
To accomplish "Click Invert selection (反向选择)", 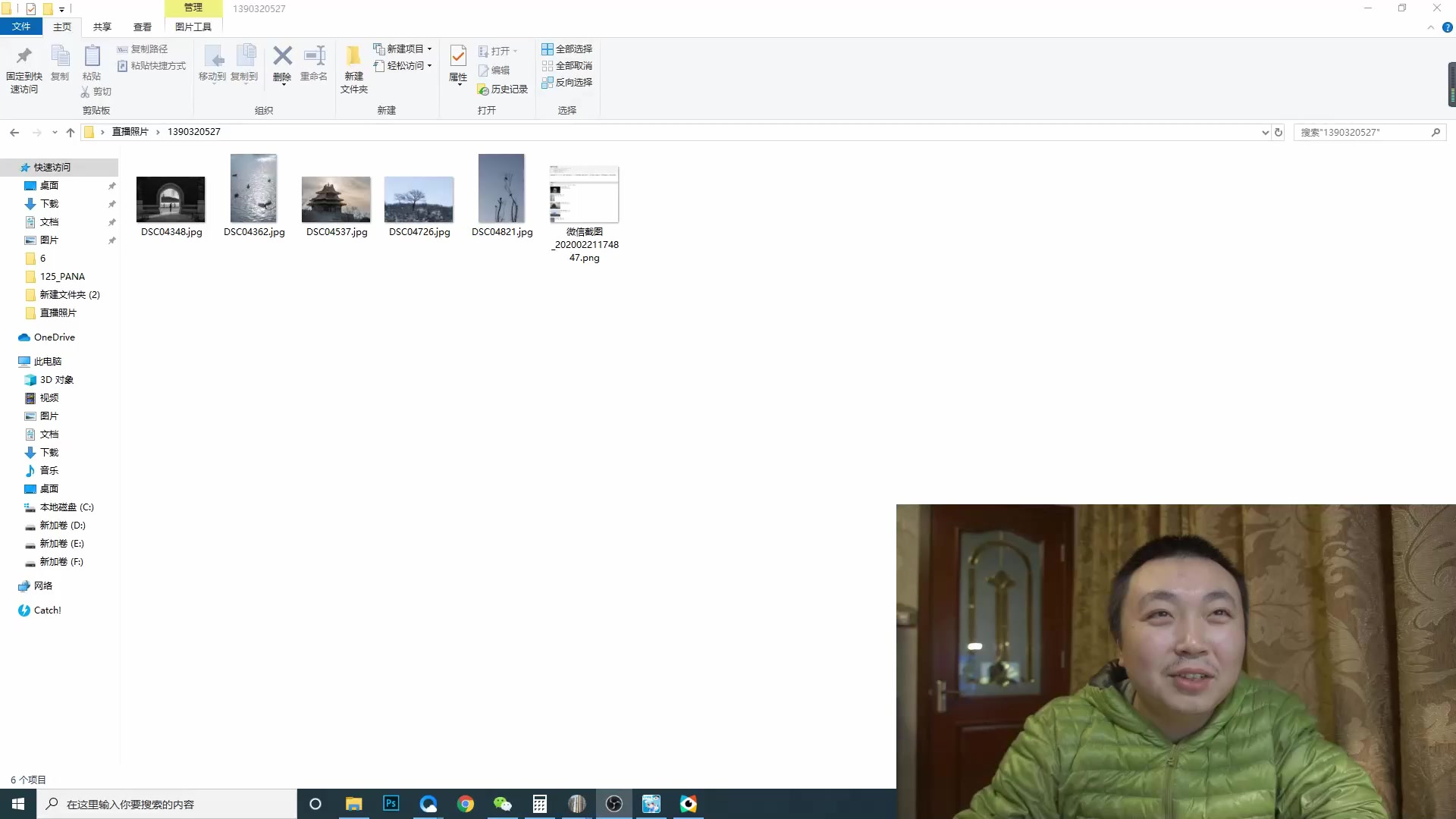I will 566,83.
